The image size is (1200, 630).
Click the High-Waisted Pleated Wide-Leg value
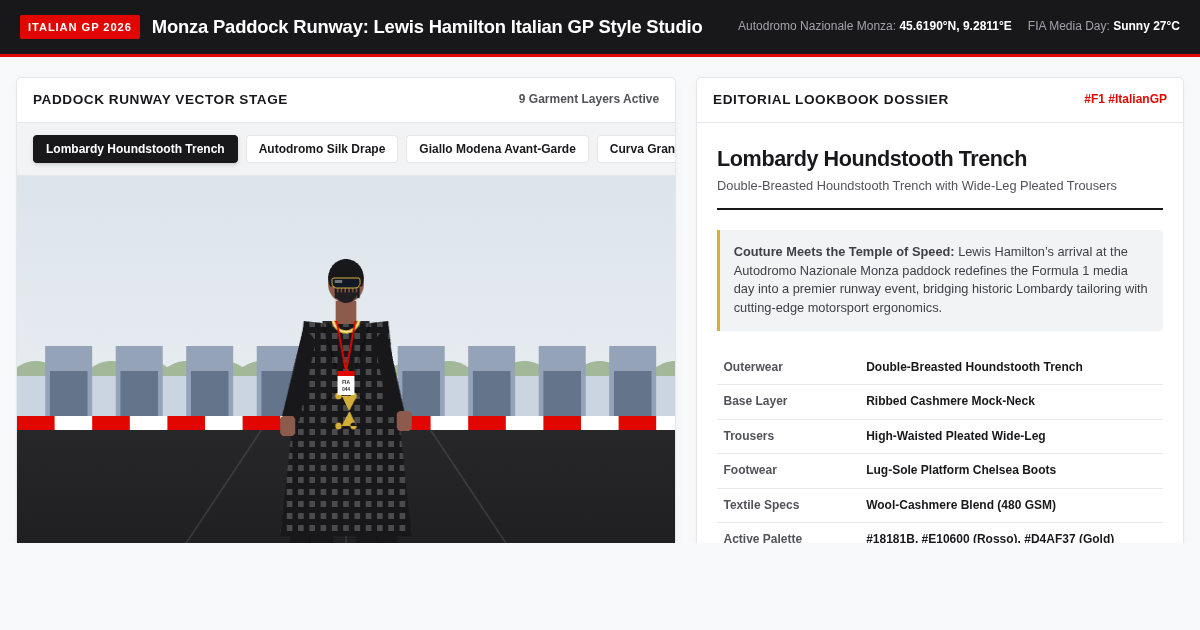pyautogui.click(x=956, y=436)
